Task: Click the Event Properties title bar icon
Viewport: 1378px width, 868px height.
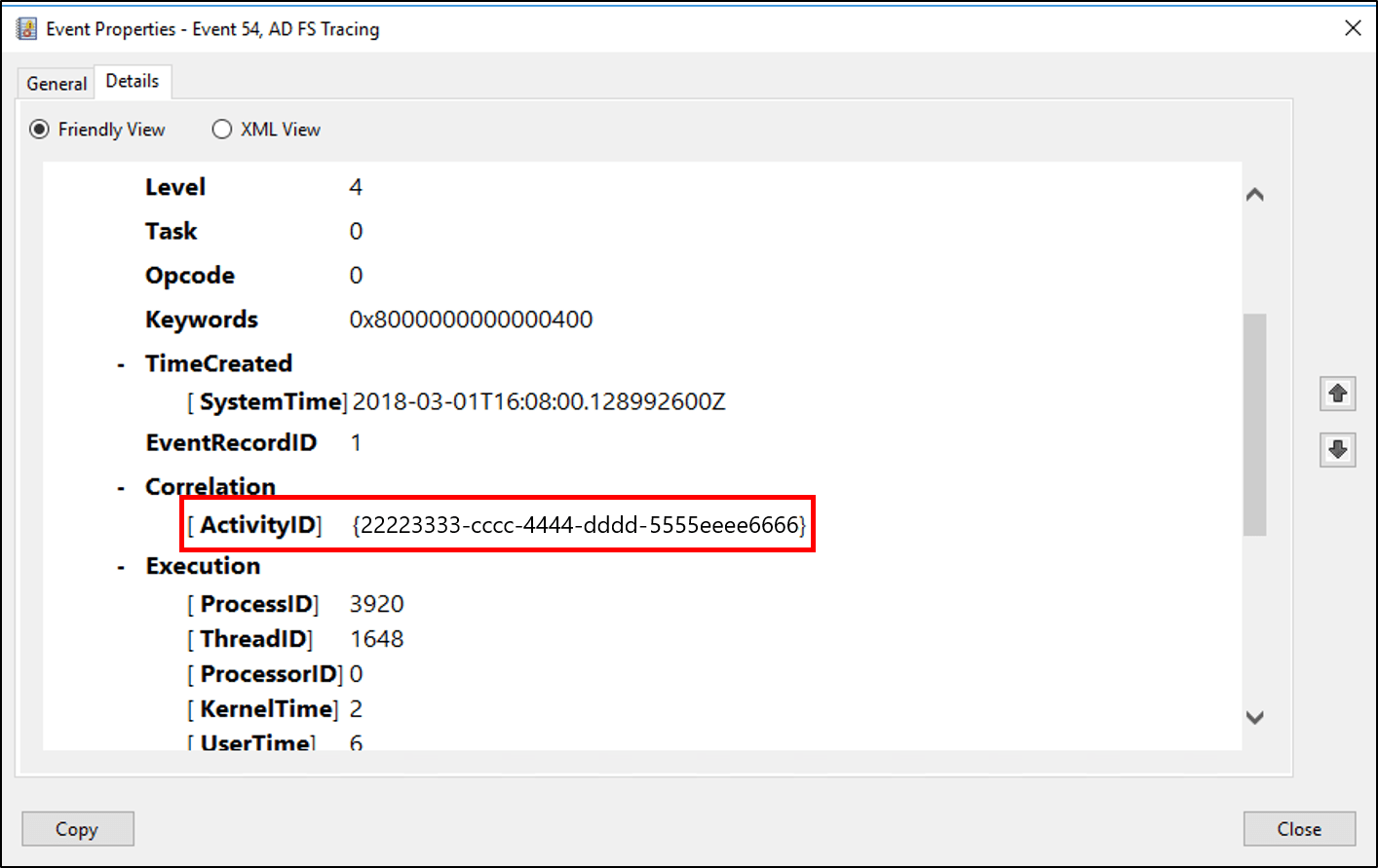Action: pyautogui.click(x=26, y=28)
